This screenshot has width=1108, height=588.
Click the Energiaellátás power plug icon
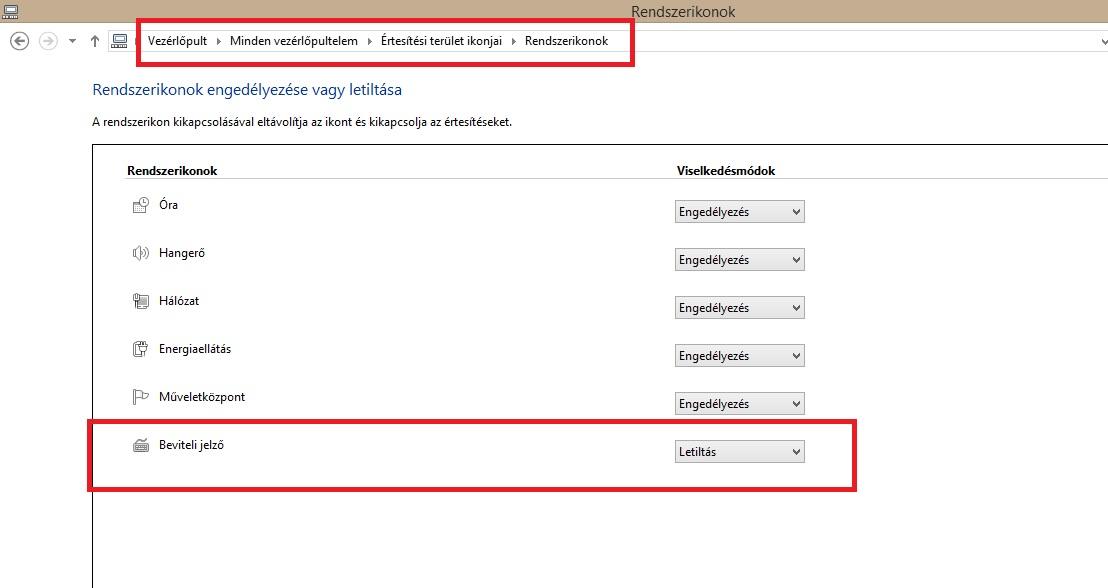pyautogui.click(x=141, y=349)
